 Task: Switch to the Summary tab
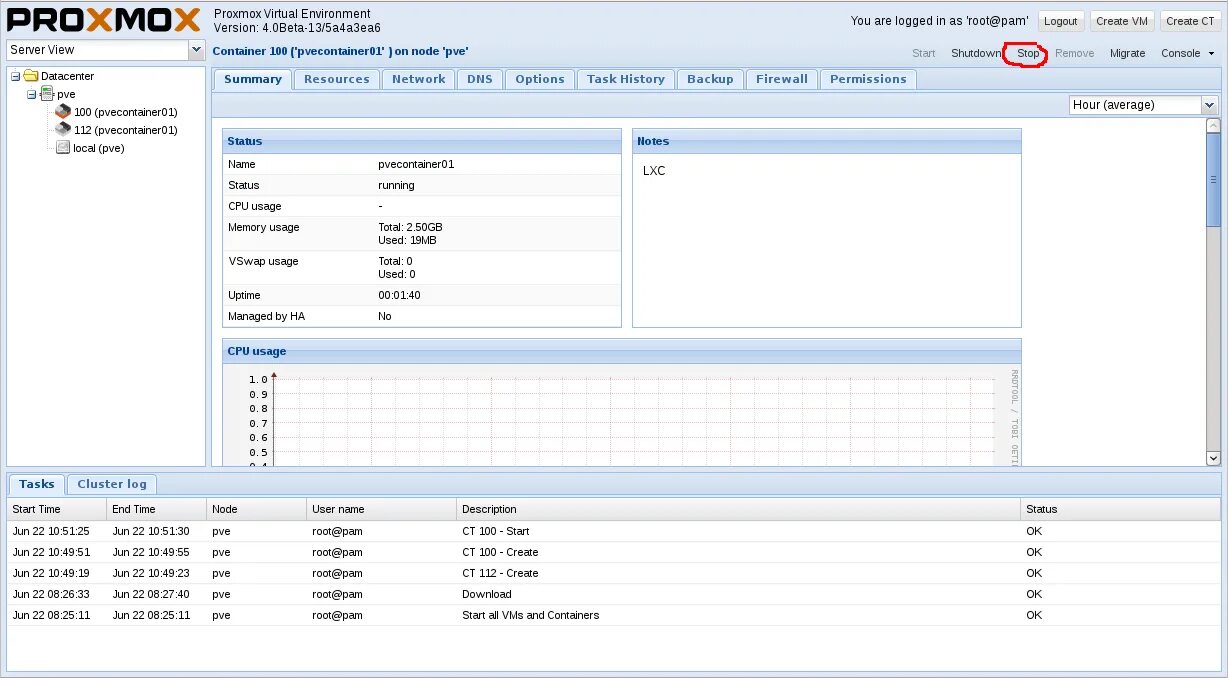[252, 79]
